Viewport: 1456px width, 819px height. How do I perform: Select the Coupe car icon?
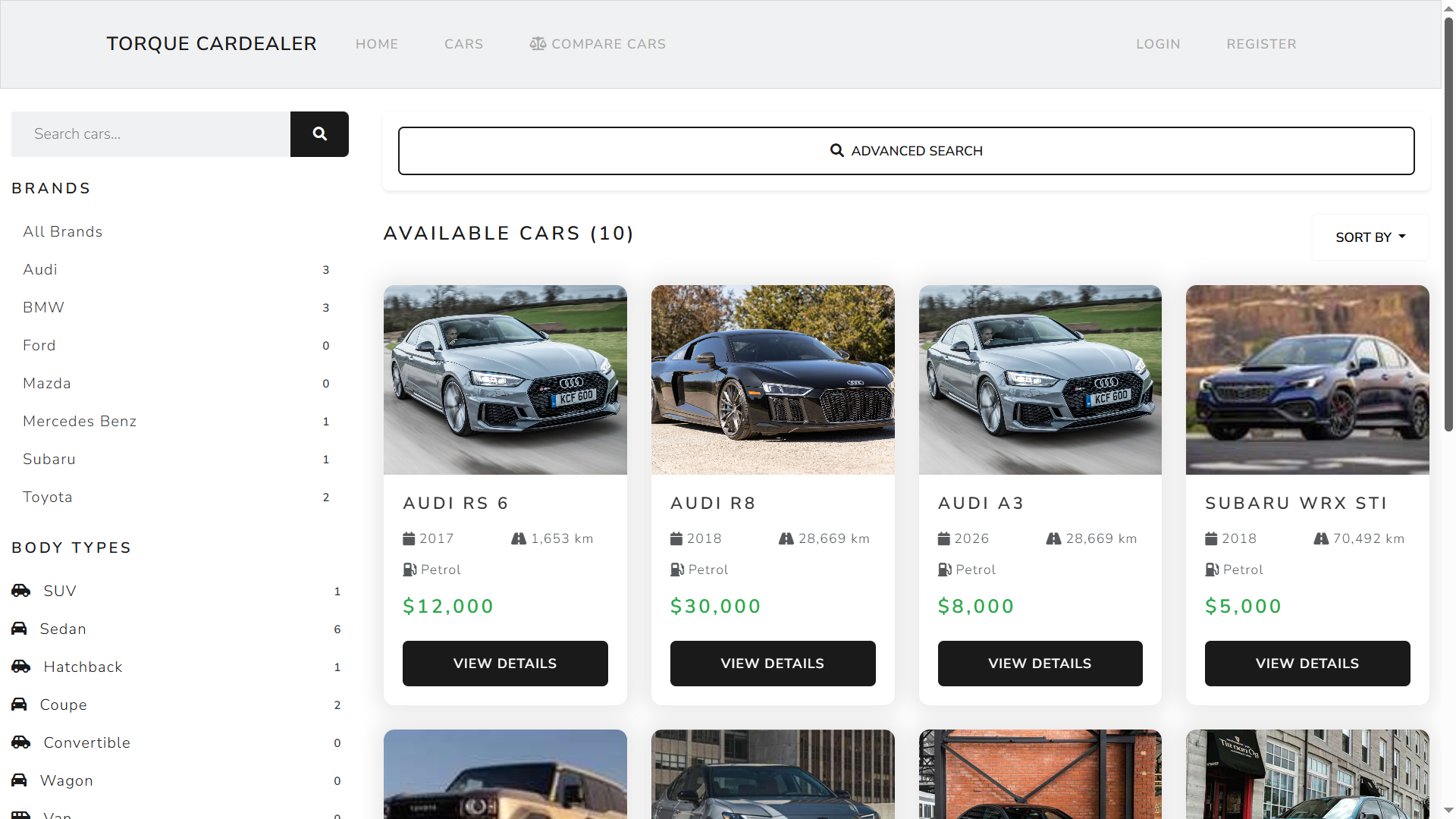pos(18,704)
